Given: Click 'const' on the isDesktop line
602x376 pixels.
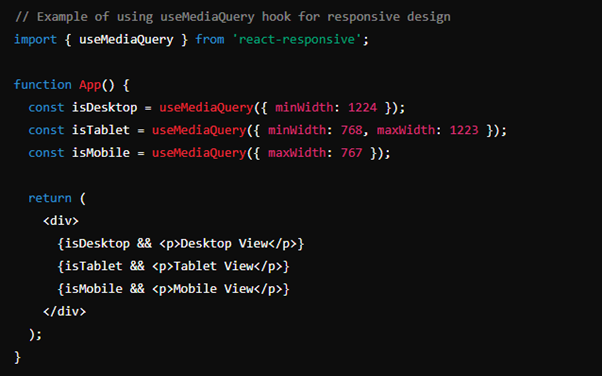Looking at the screenshot, I should point(46,107).
